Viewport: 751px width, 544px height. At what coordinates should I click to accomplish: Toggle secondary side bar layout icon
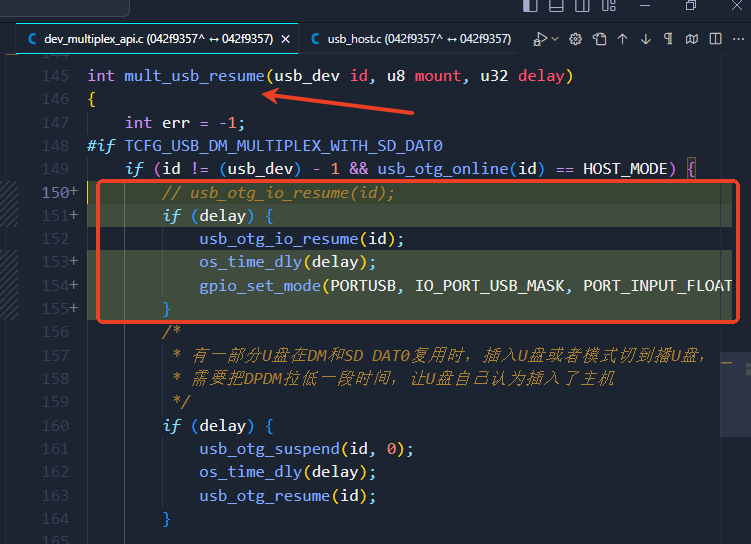[x=582, y=6]
